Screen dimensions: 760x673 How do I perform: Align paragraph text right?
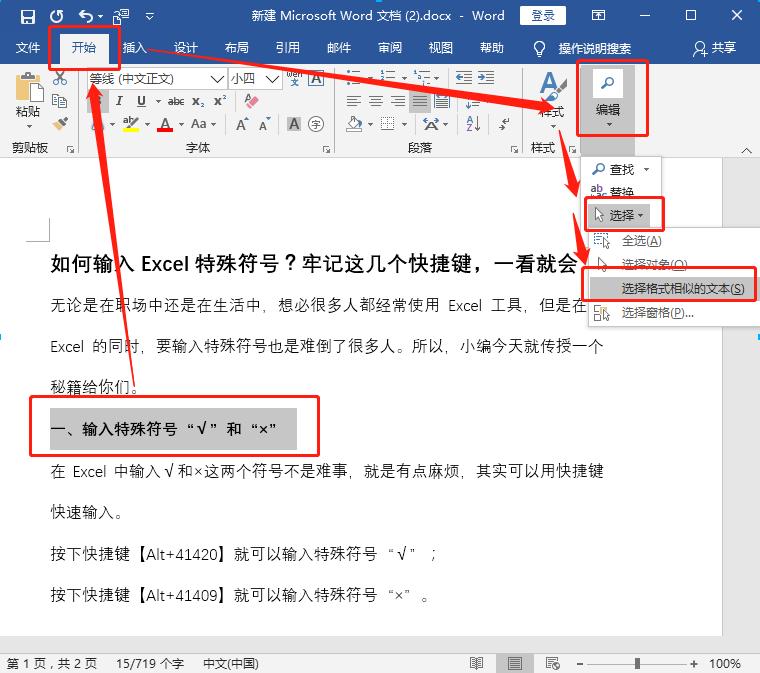[398, 101]
